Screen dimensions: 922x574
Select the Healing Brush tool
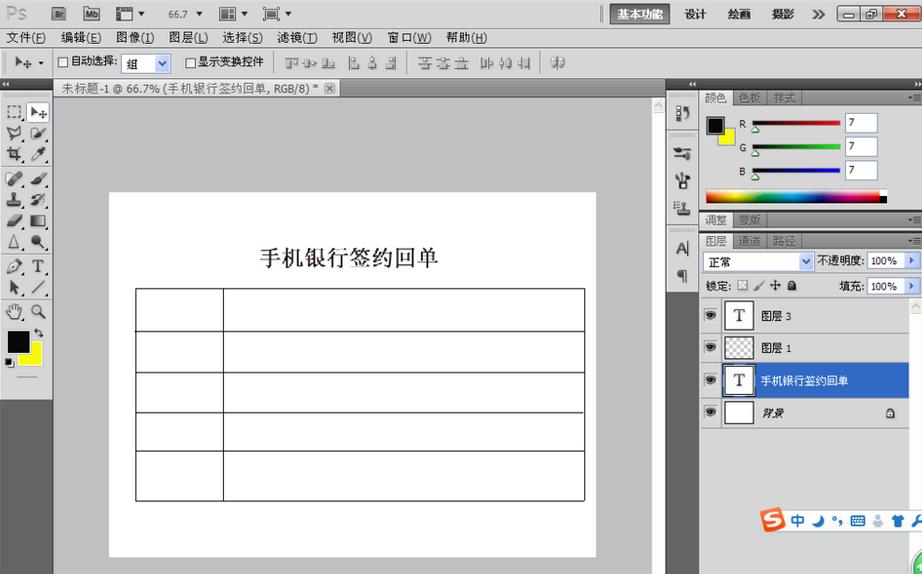[14, 179]
